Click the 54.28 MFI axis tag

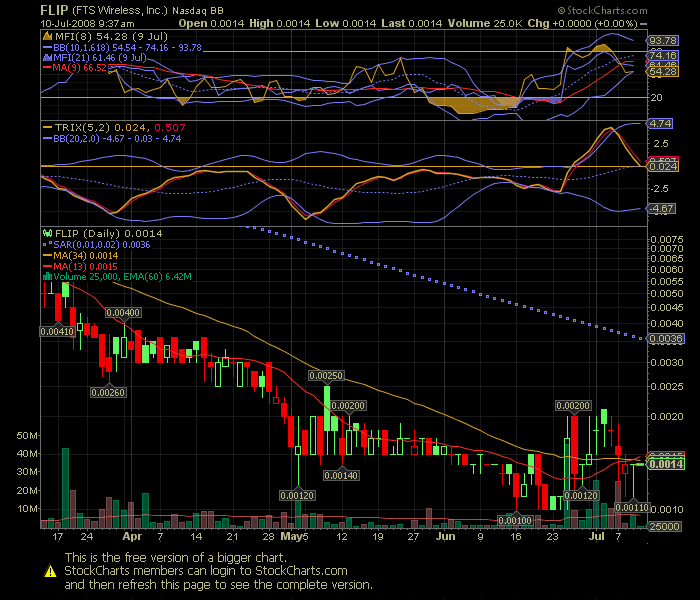(662, 71)
